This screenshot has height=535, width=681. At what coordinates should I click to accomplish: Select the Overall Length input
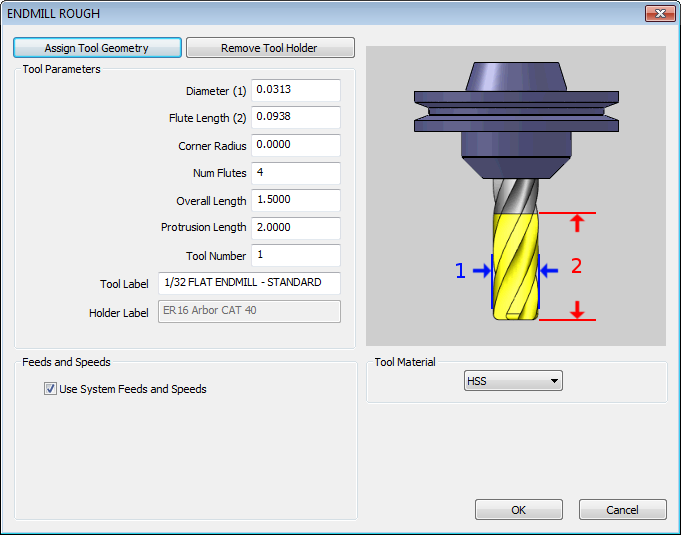point(296,200)
